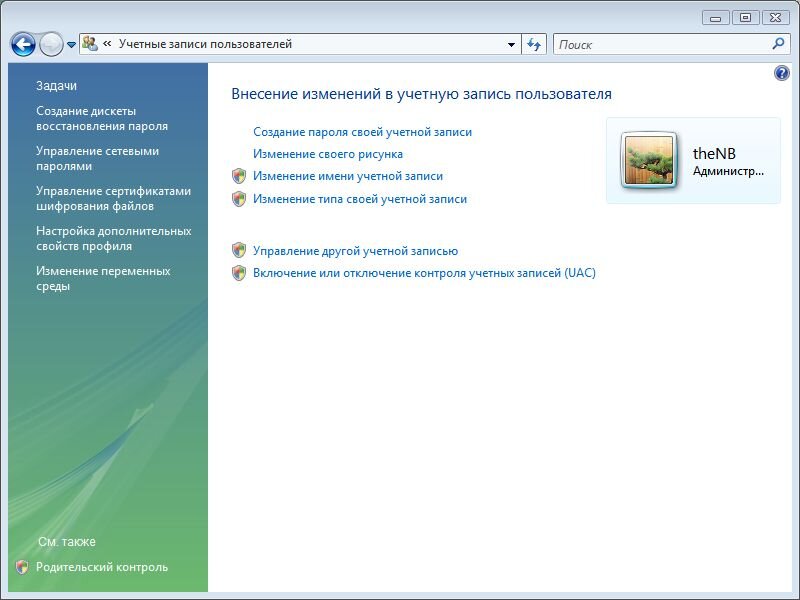
Task: Click the theNB account bonsai picture
Action: pyautogui.click(x=649, y=160)
